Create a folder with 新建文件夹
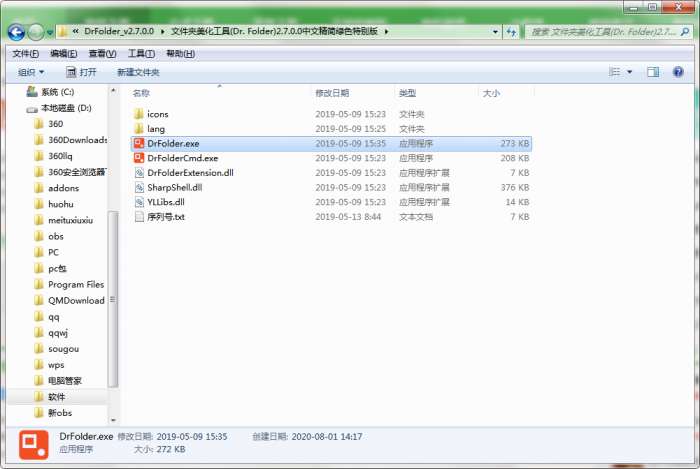Screen dimensions: 700x469 138,72
